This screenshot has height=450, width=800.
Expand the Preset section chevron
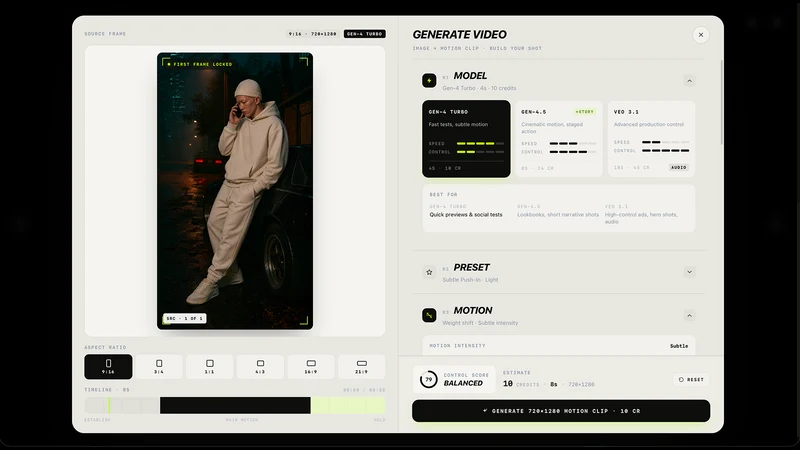[x=689, y=272]
